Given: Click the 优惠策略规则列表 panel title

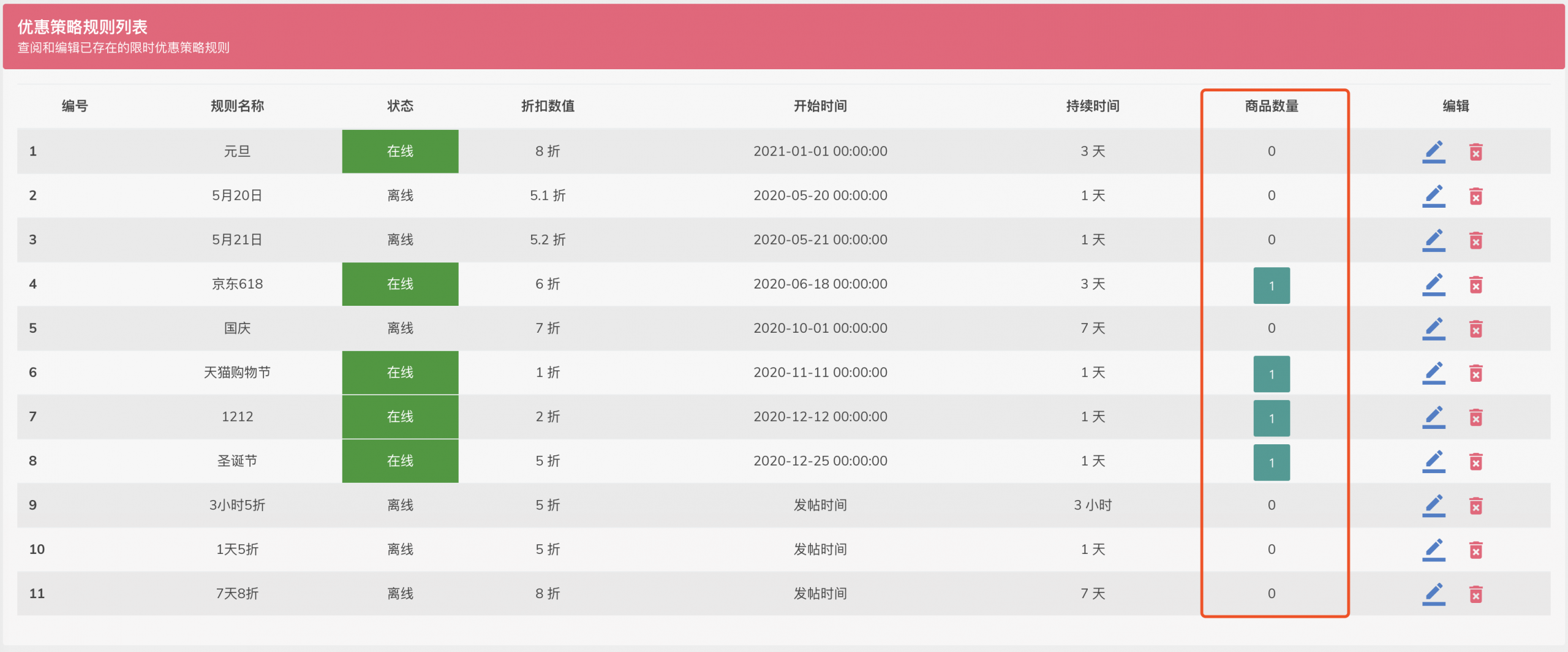Looking at the screenshot, I should [x=83, y=27].
